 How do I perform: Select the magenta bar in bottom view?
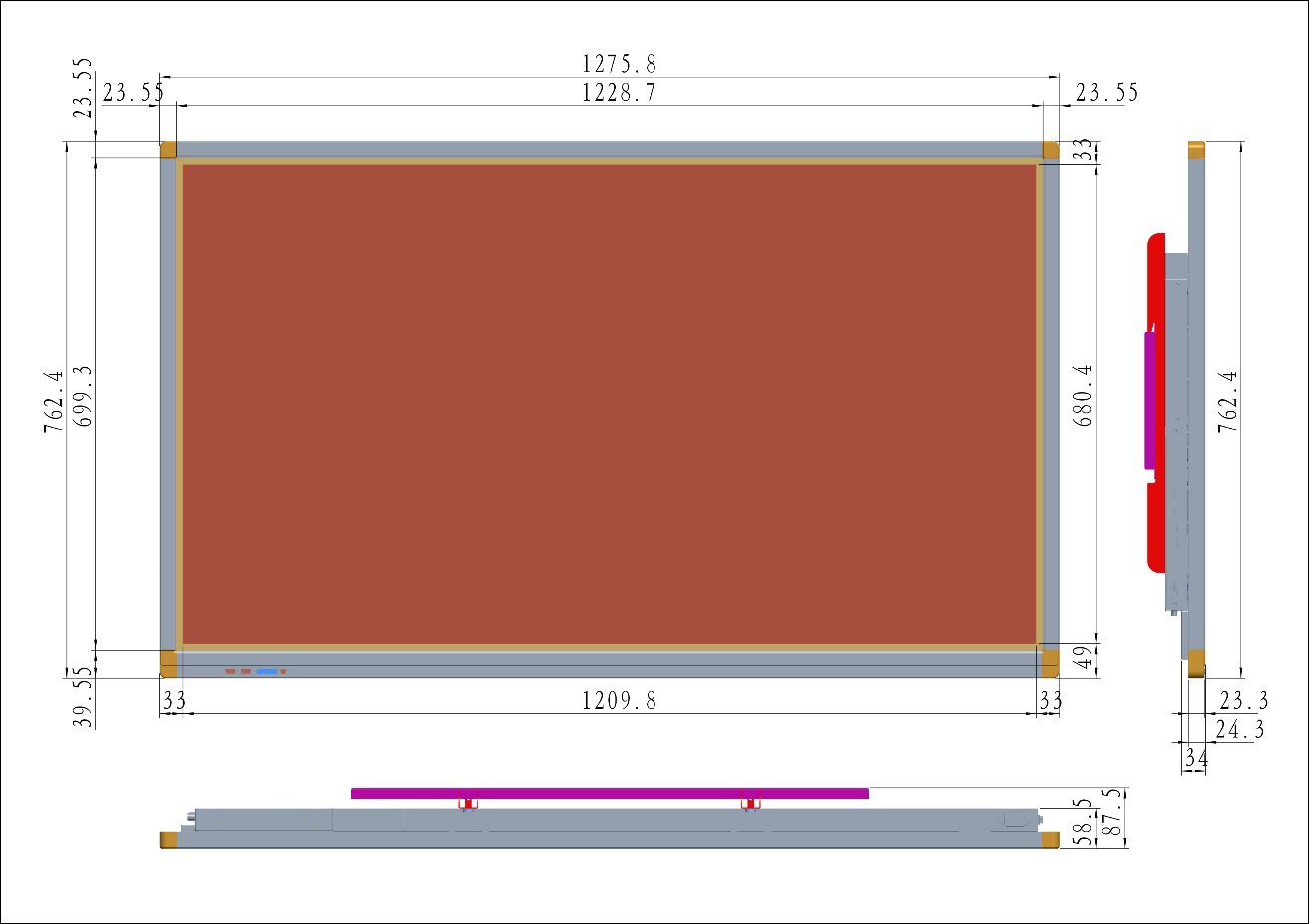click(x=610, y=793)
